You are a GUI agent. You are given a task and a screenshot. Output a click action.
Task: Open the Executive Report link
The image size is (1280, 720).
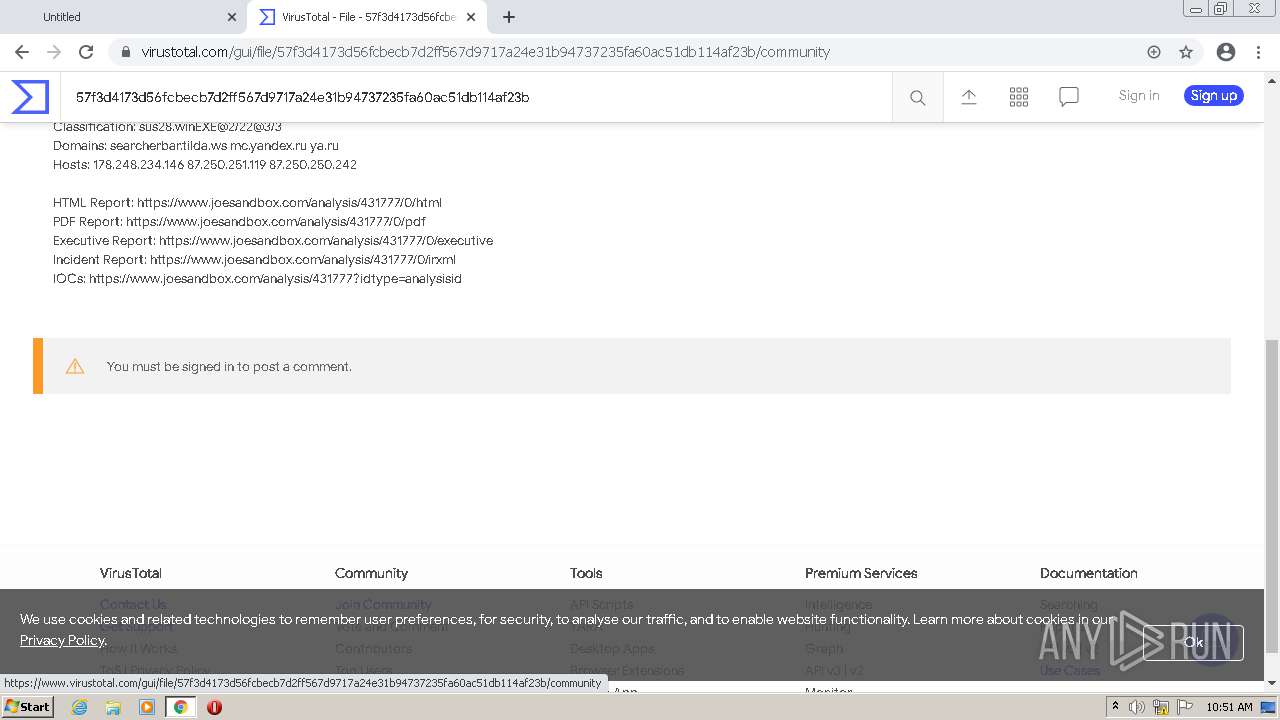[x=326, y=240]
